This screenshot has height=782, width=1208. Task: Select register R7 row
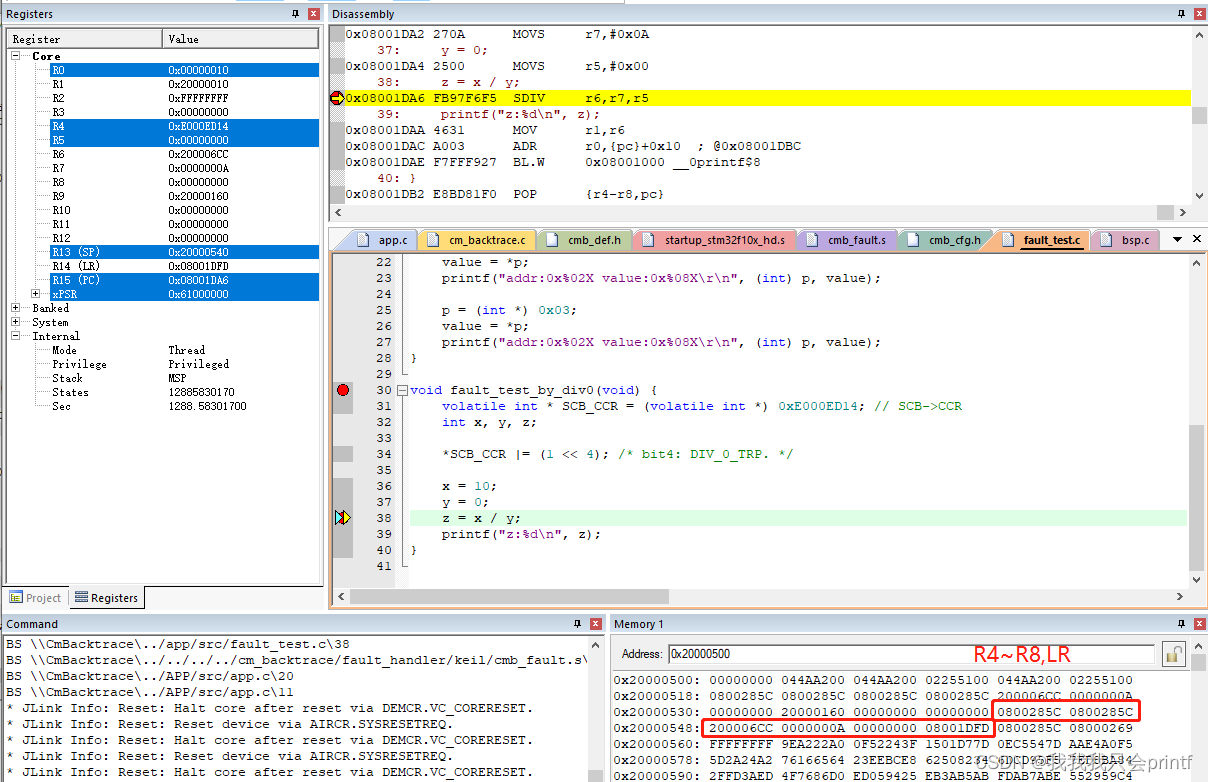(185, 168)
